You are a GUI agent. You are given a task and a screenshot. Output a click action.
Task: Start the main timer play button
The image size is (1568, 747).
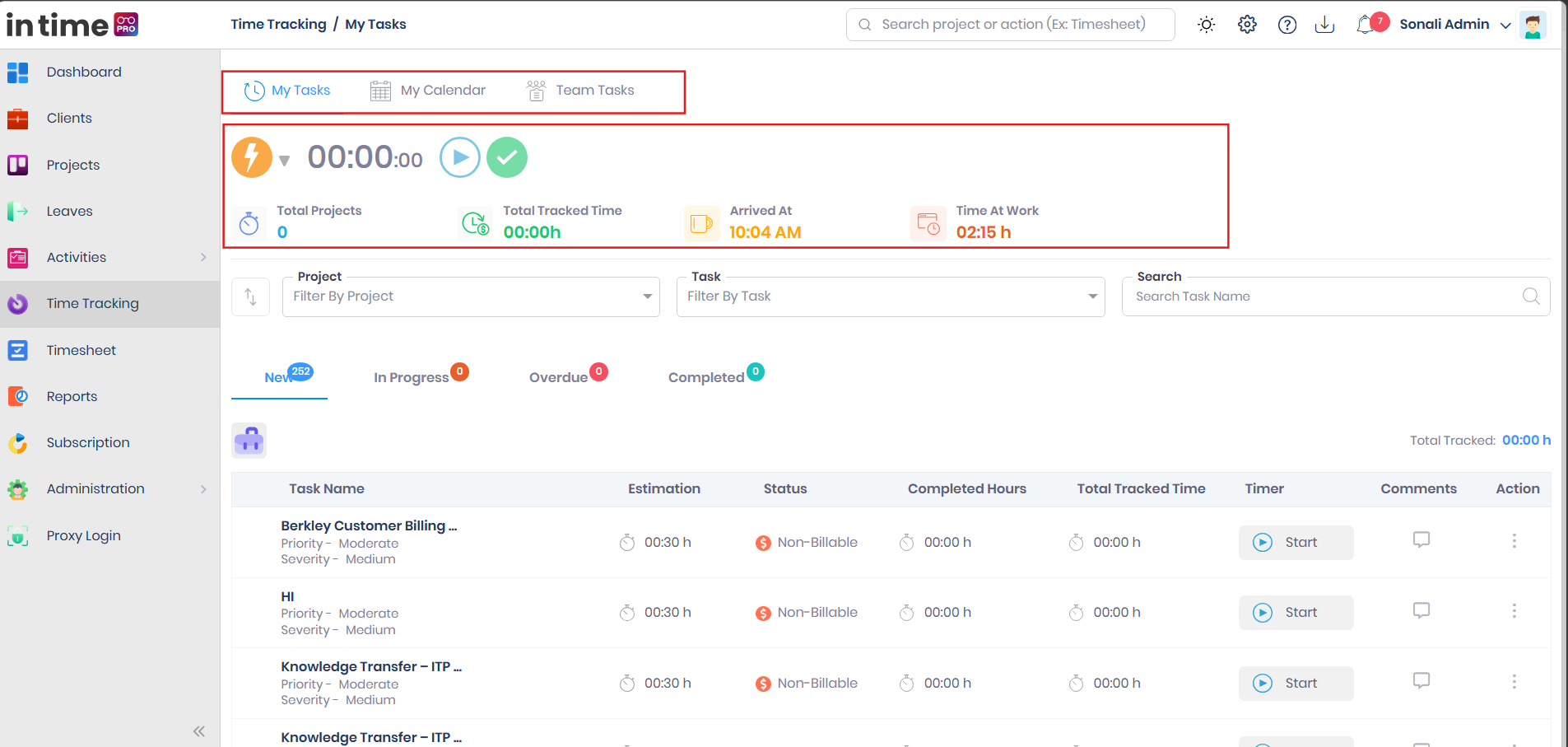tap(460, 157)
